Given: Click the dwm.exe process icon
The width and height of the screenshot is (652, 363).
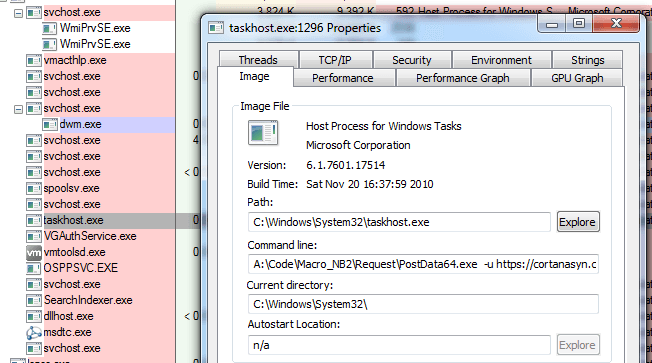Looking at the screenshot, I should [49, 124].
